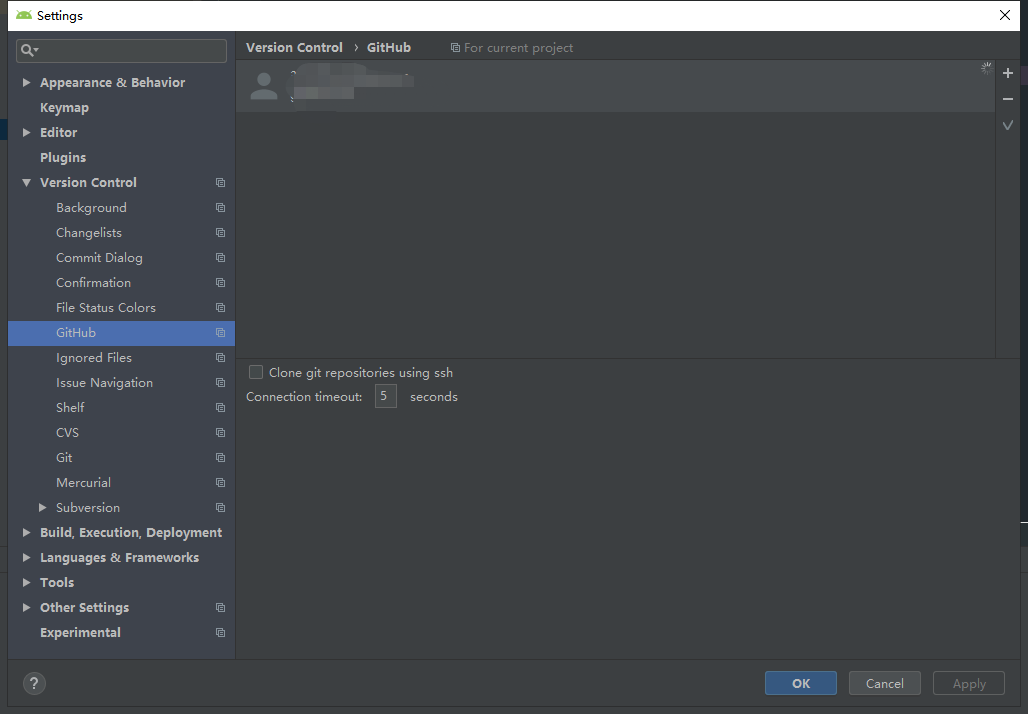Image resolution: width=1028 pixels, height=714 pixels.
Task: Click project-level icon beside File Status Colors
Action: 220,307
